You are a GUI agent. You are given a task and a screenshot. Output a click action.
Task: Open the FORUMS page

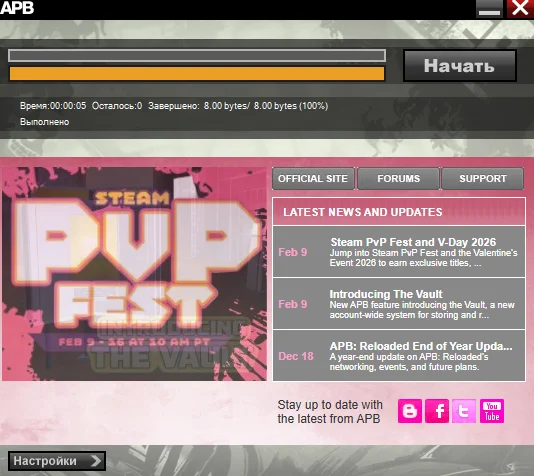click(398, 178)
